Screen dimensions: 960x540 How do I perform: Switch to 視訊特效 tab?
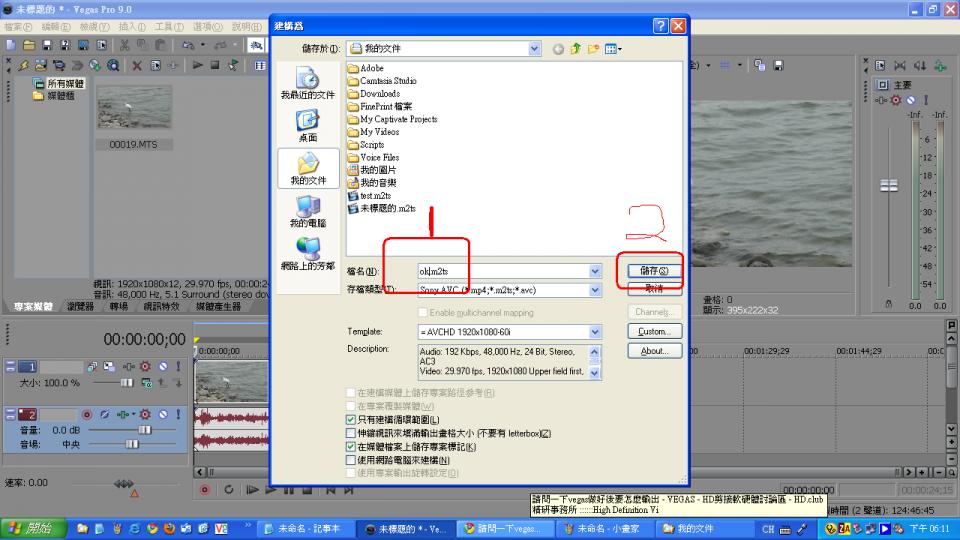[x=162, y=306]
